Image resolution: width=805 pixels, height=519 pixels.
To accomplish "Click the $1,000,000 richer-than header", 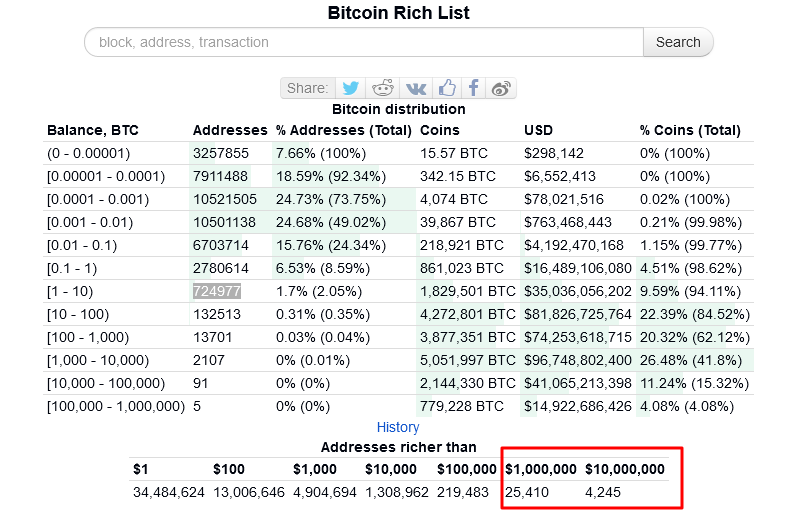I will coord(541,469).
